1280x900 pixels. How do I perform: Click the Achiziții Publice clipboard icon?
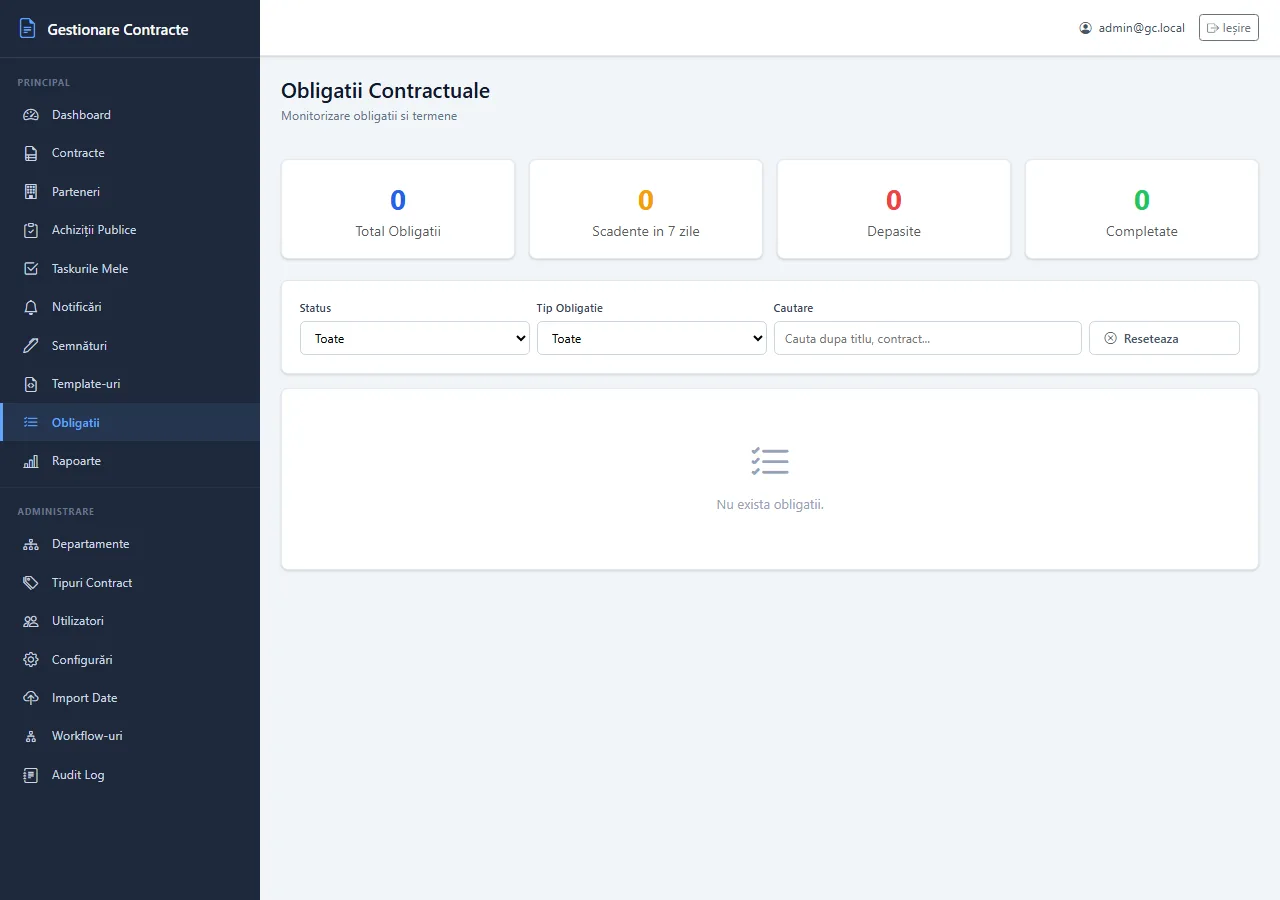point(31,230)
